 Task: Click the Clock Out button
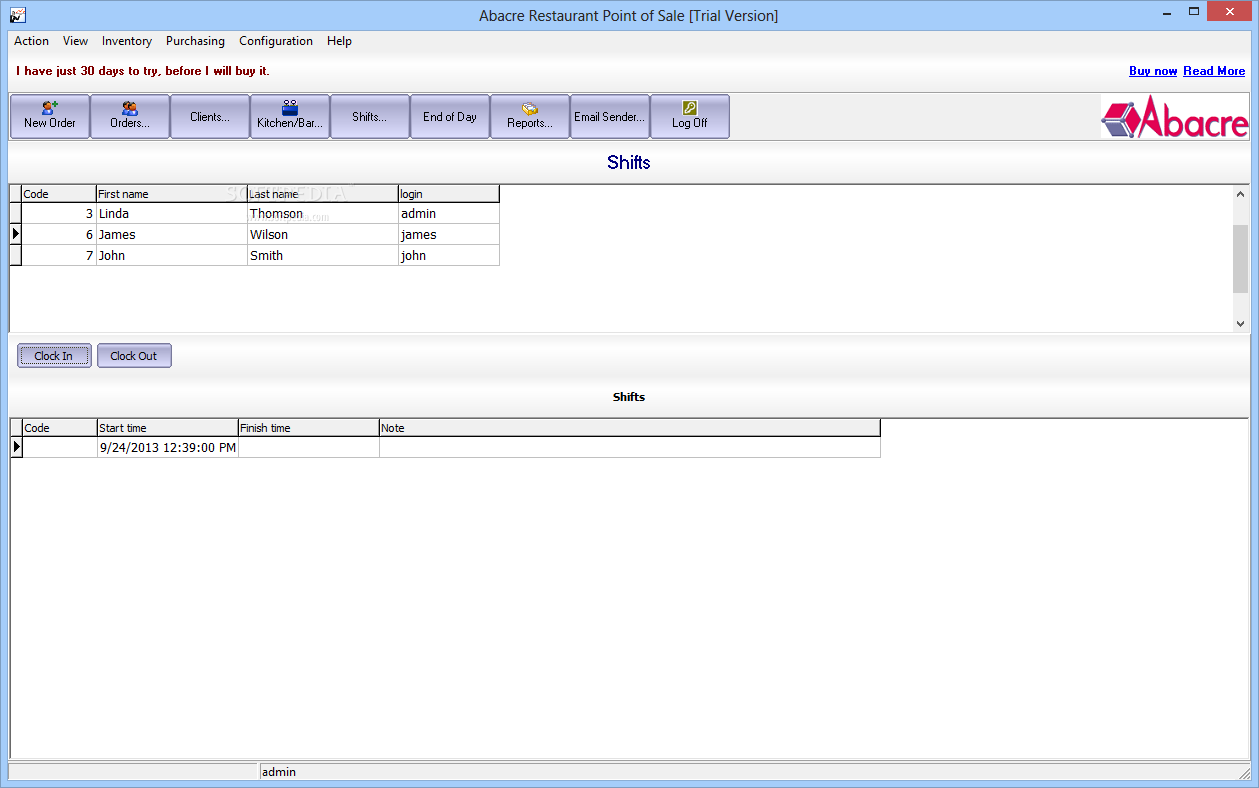134,356
